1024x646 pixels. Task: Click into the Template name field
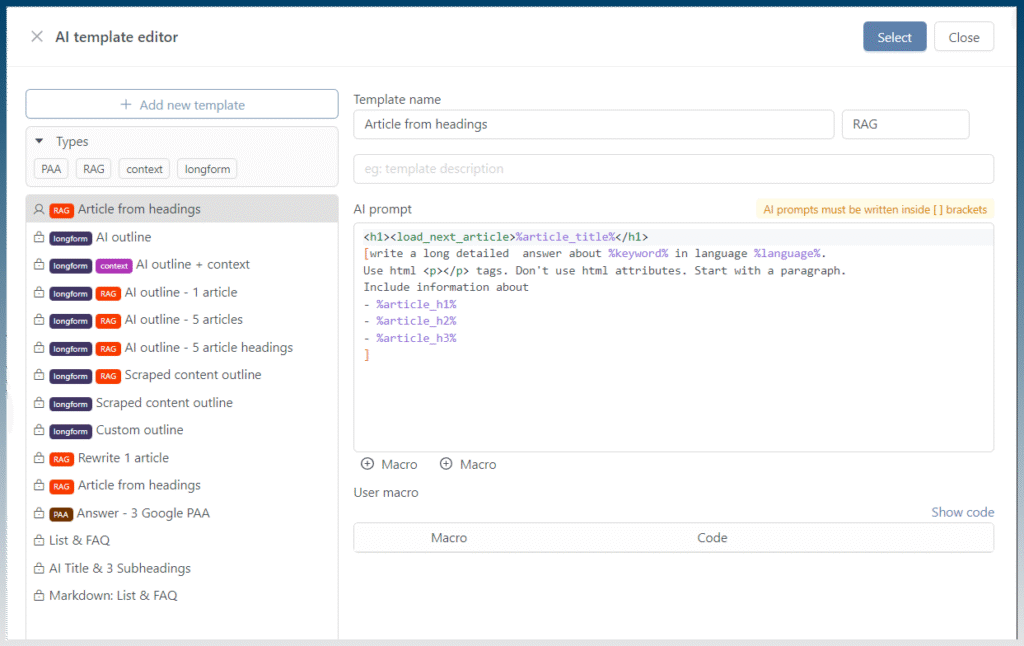(594, 124)
